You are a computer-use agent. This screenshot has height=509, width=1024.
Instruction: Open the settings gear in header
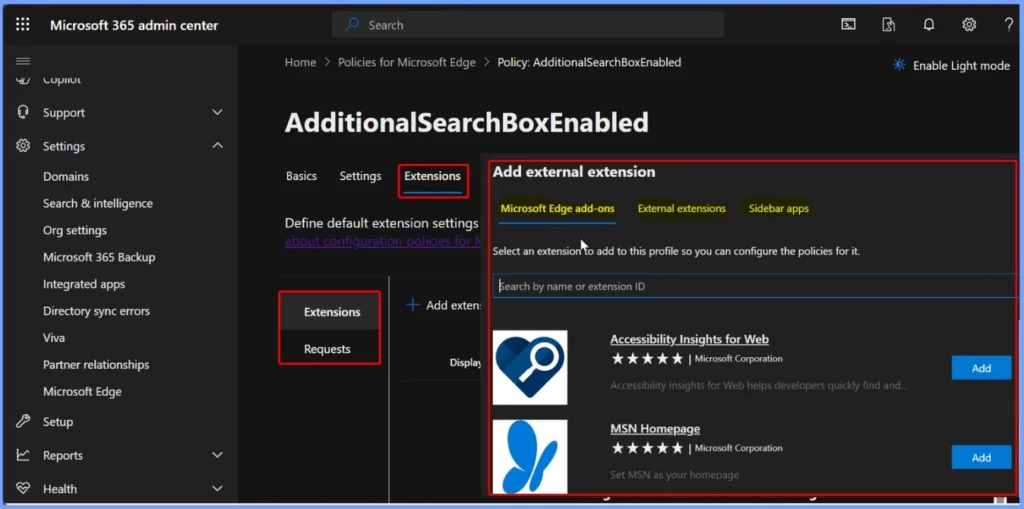[x=968, y=25]
